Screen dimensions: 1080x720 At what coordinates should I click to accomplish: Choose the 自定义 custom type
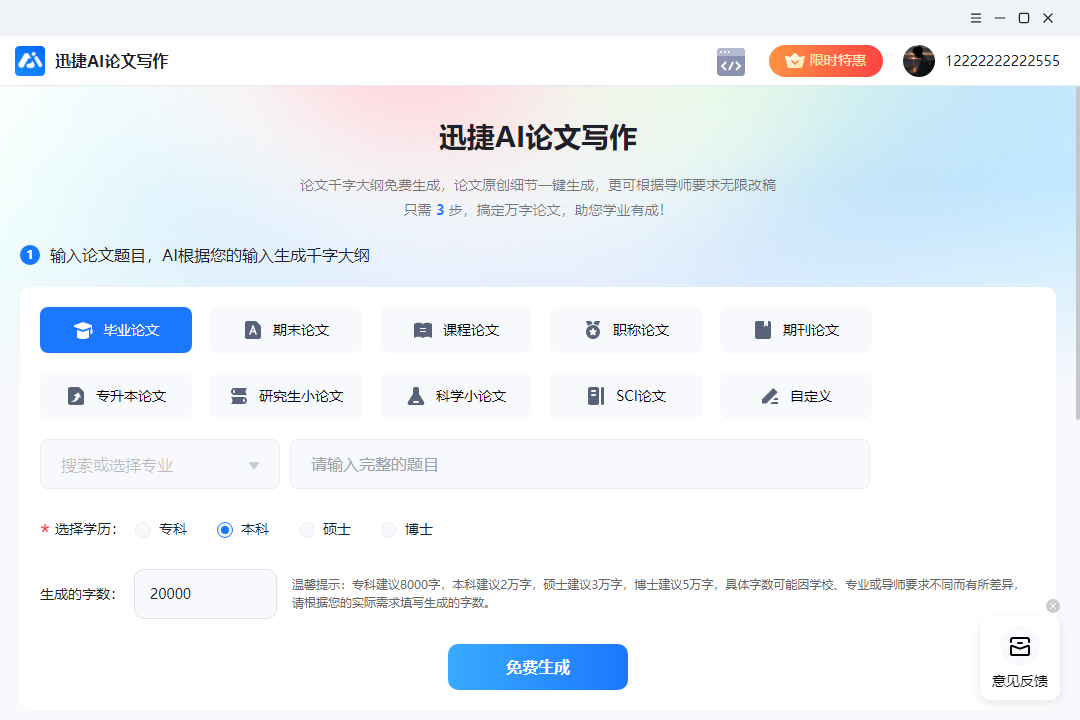796,396
